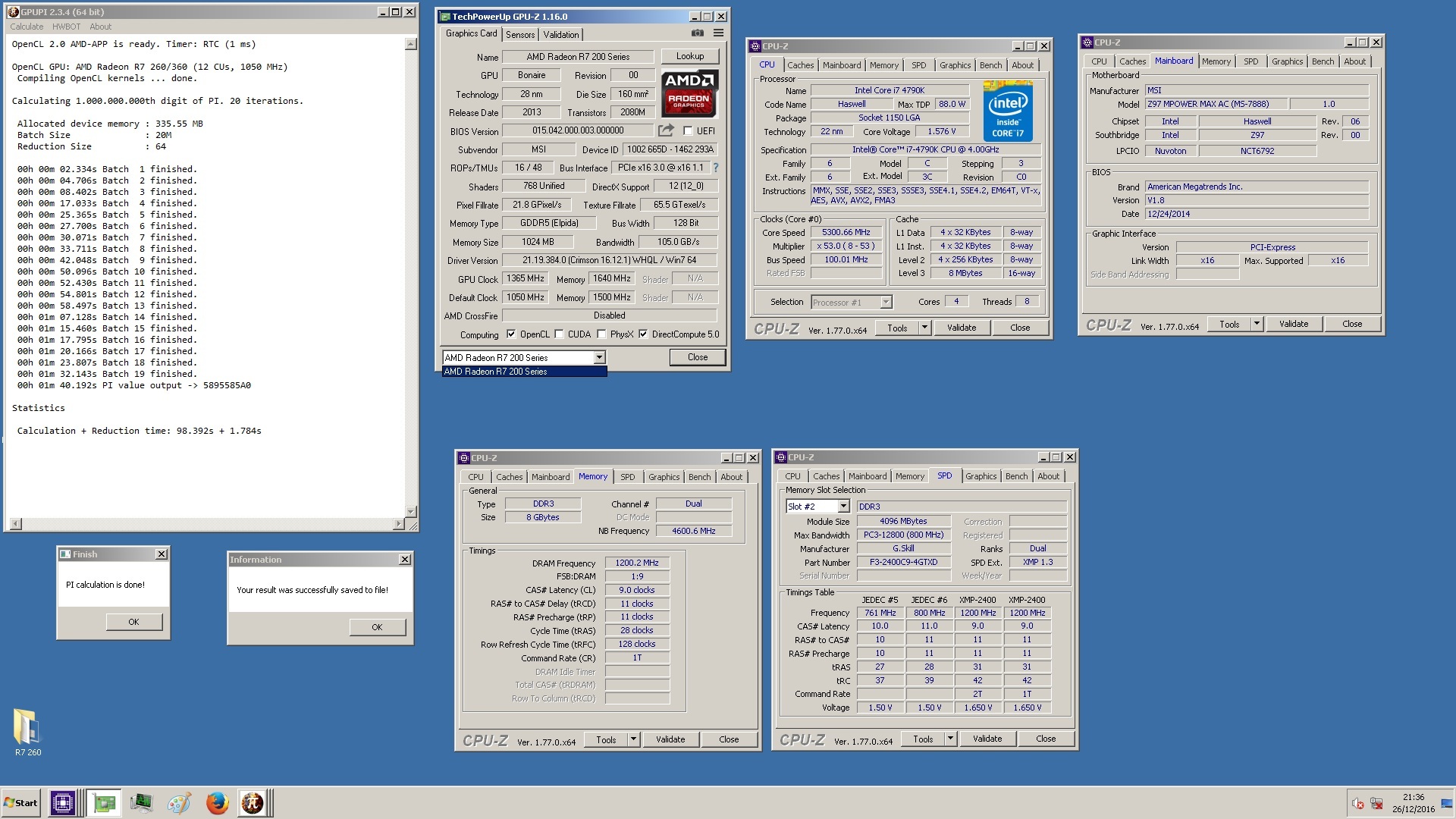Image resolution: width=1456 pixels, height=819 pixels.
Task: Click GPUPI vertical scrollbar up arrow
Action: (x=411, y=44)
